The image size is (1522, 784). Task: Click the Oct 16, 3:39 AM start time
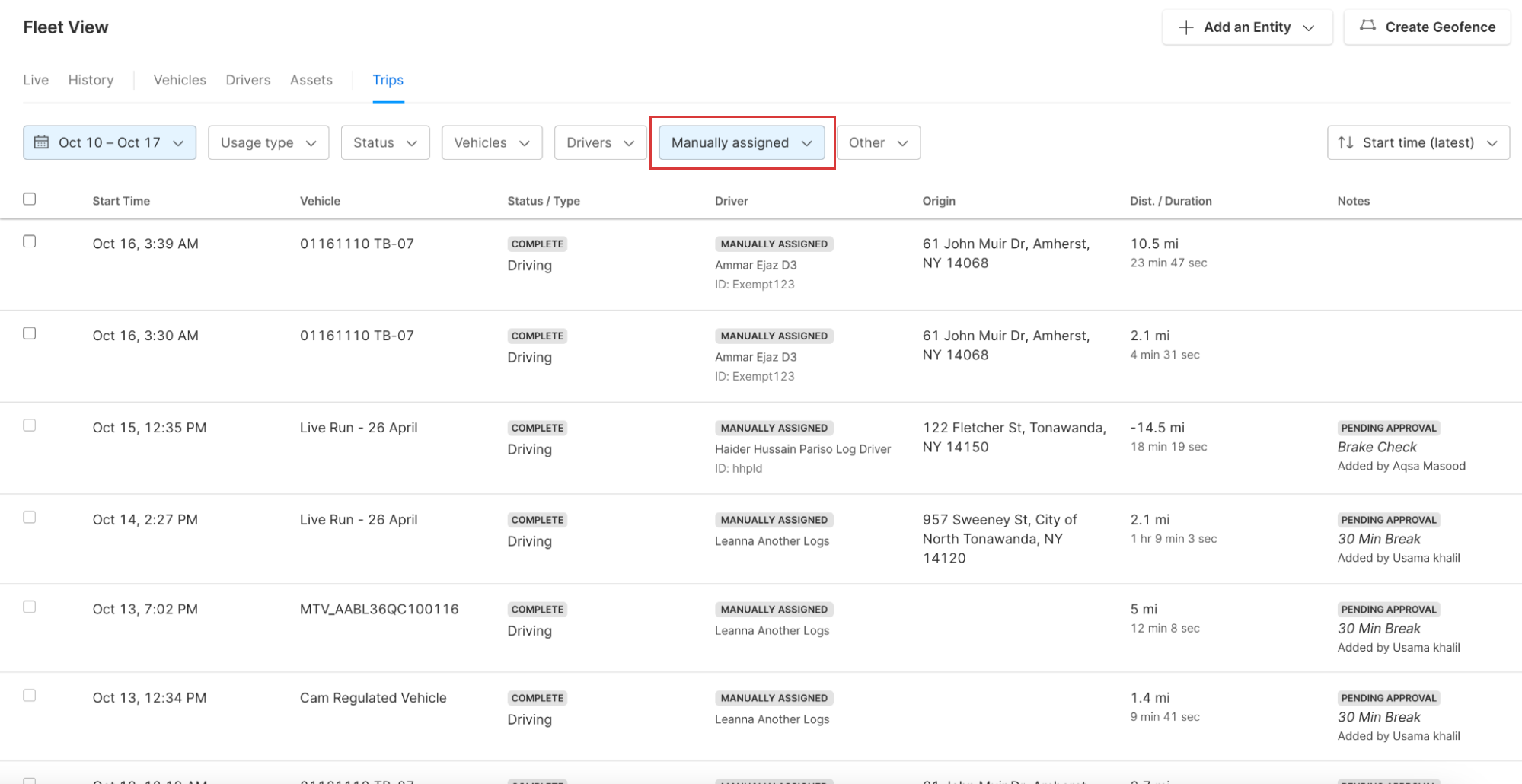tap(145, 244)
